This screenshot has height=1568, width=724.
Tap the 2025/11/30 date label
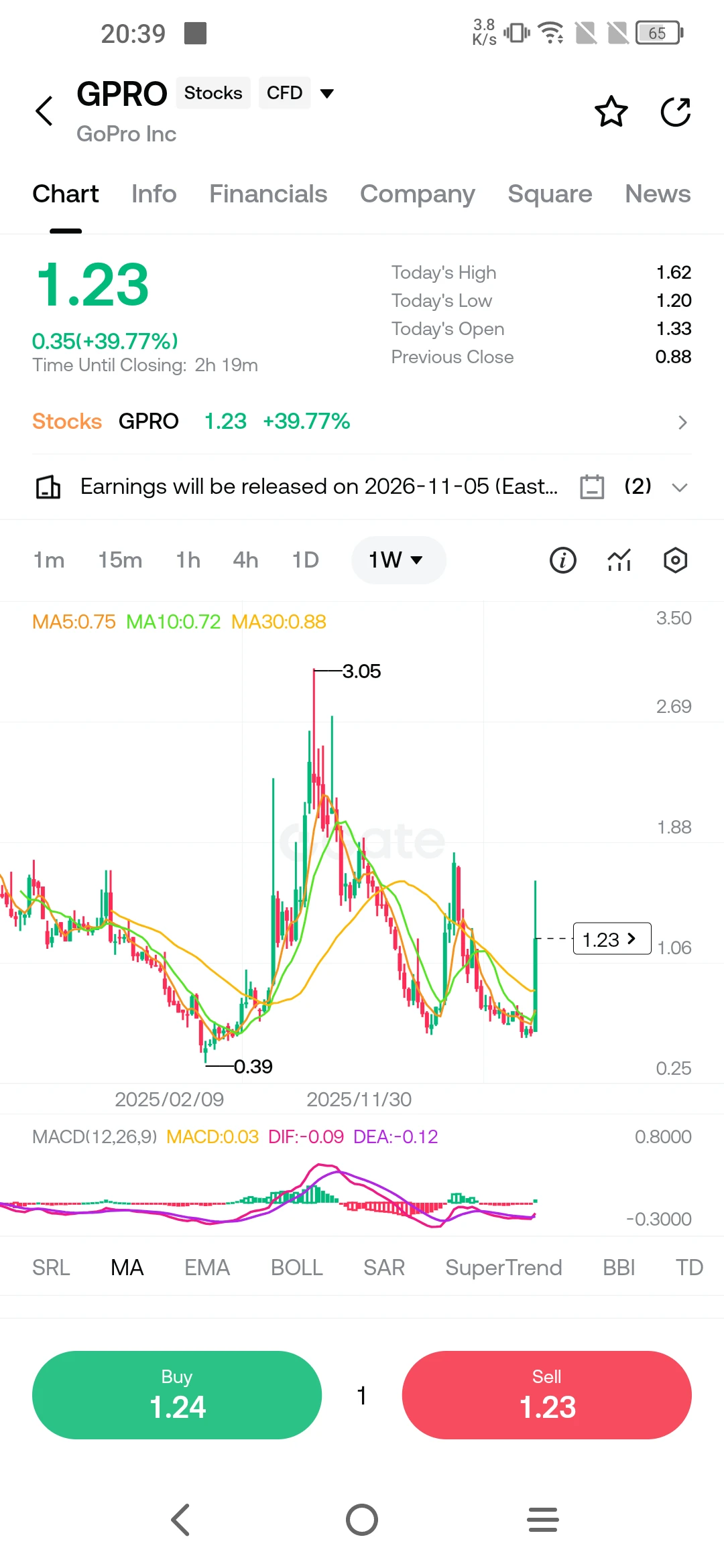point(359,1100)
